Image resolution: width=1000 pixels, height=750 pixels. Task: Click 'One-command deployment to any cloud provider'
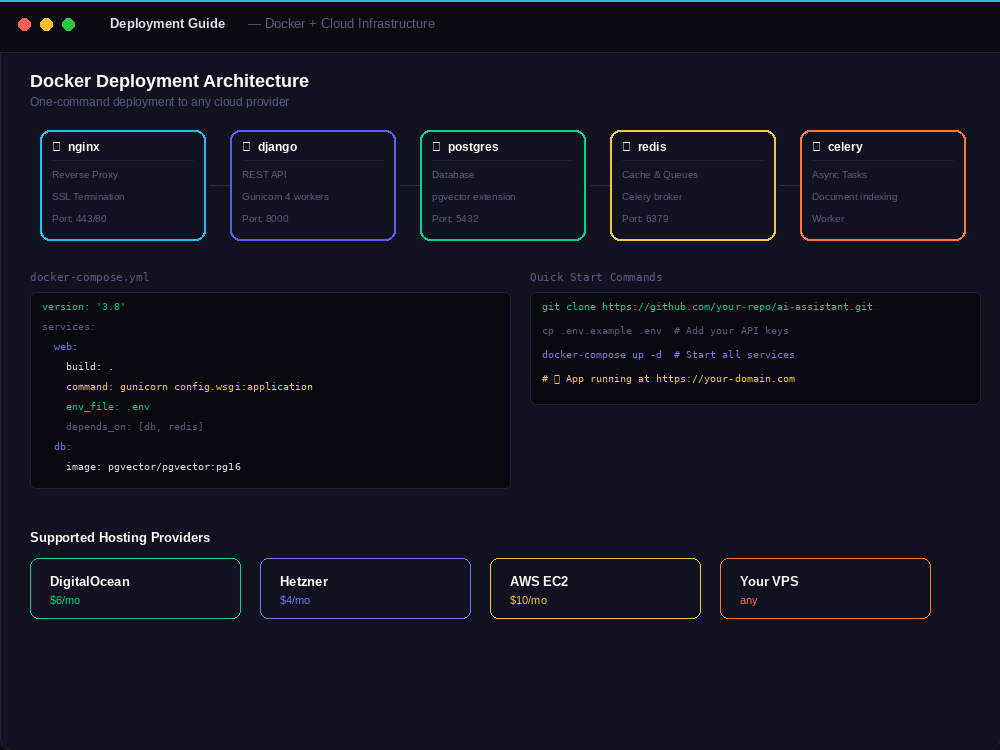(x=159, y=102)
